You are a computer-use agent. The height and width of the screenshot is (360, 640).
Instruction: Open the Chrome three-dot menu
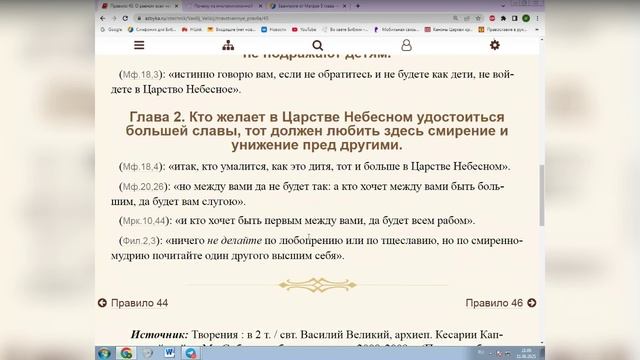tap(537, 18)
